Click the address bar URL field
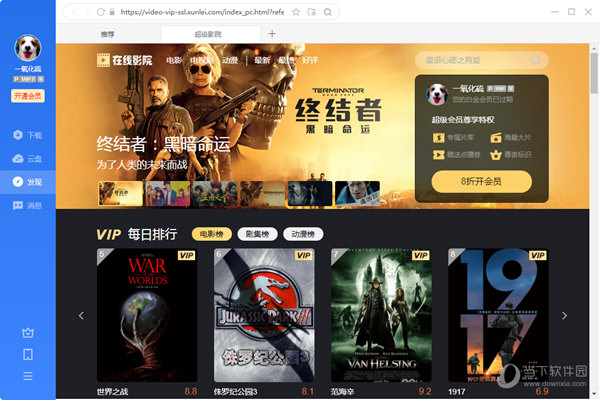Screen dimensions: 600x400 pos(202,12)
